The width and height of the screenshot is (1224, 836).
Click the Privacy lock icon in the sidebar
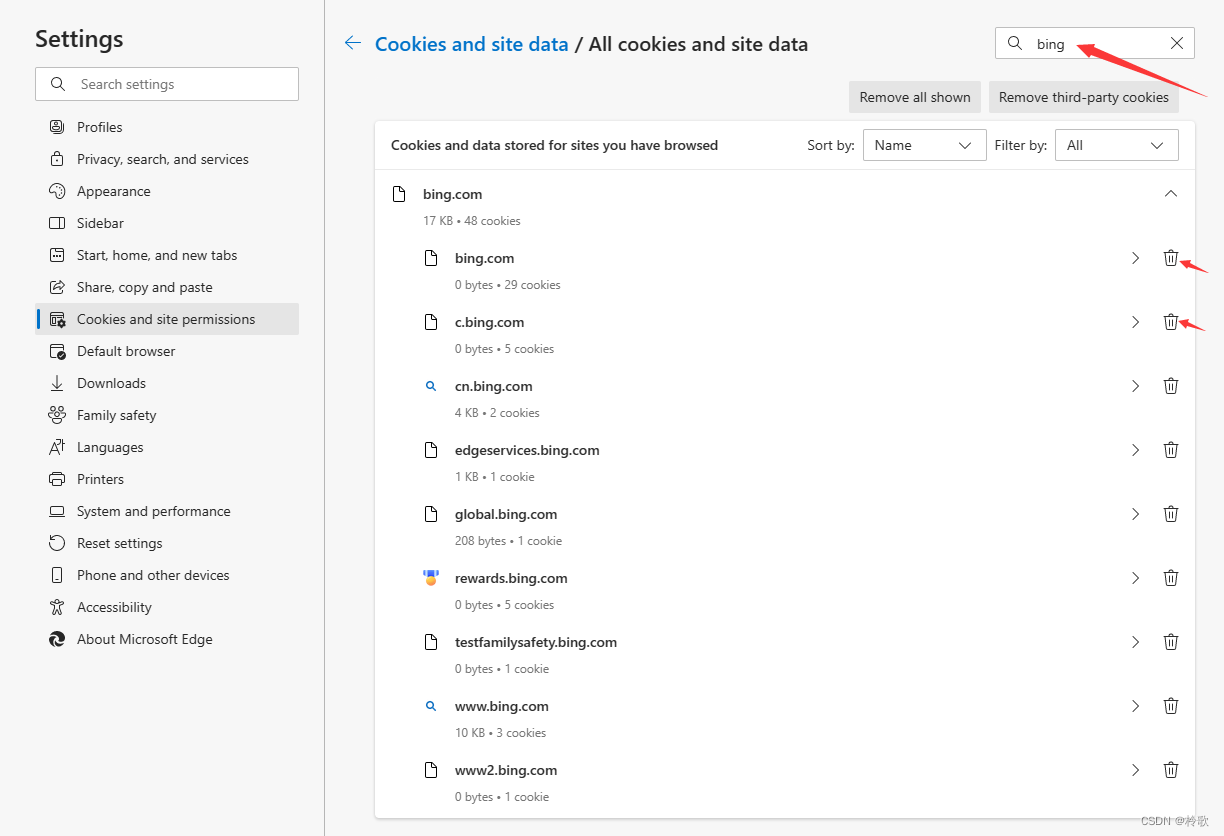coord(57,159)
